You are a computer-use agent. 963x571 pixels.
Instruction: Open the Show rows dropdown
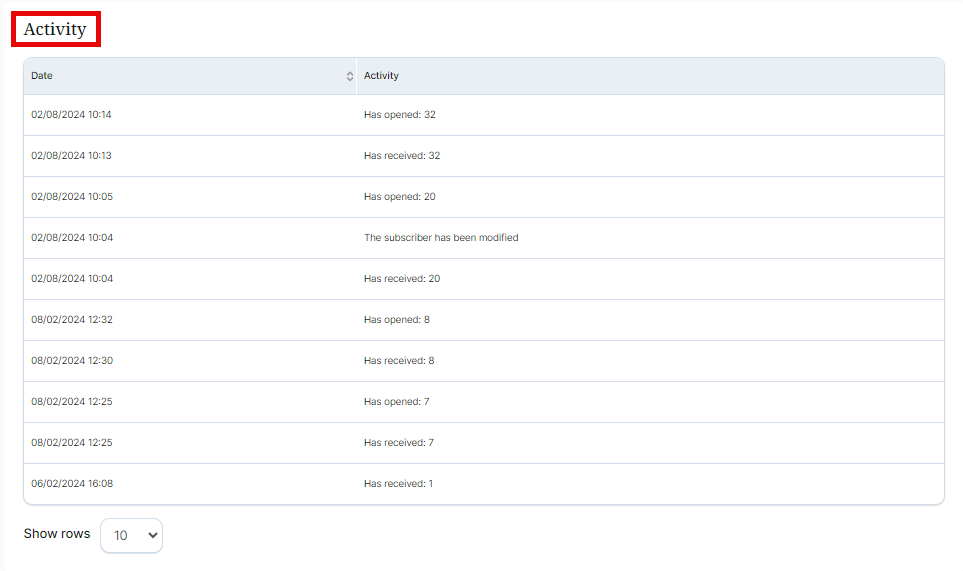[131, 535]
